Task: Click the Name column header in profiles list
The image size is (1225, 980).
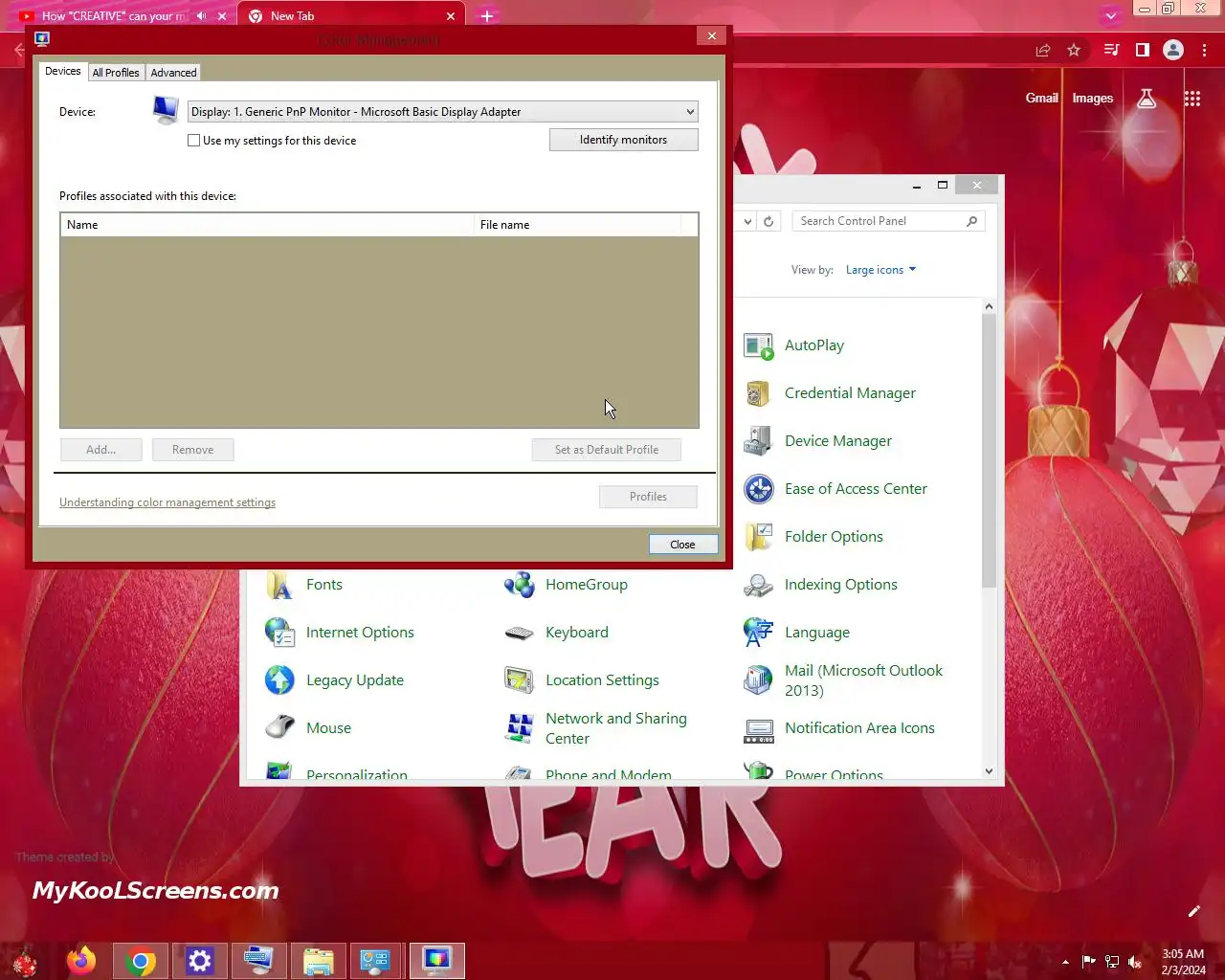Action: click(267, 225)
